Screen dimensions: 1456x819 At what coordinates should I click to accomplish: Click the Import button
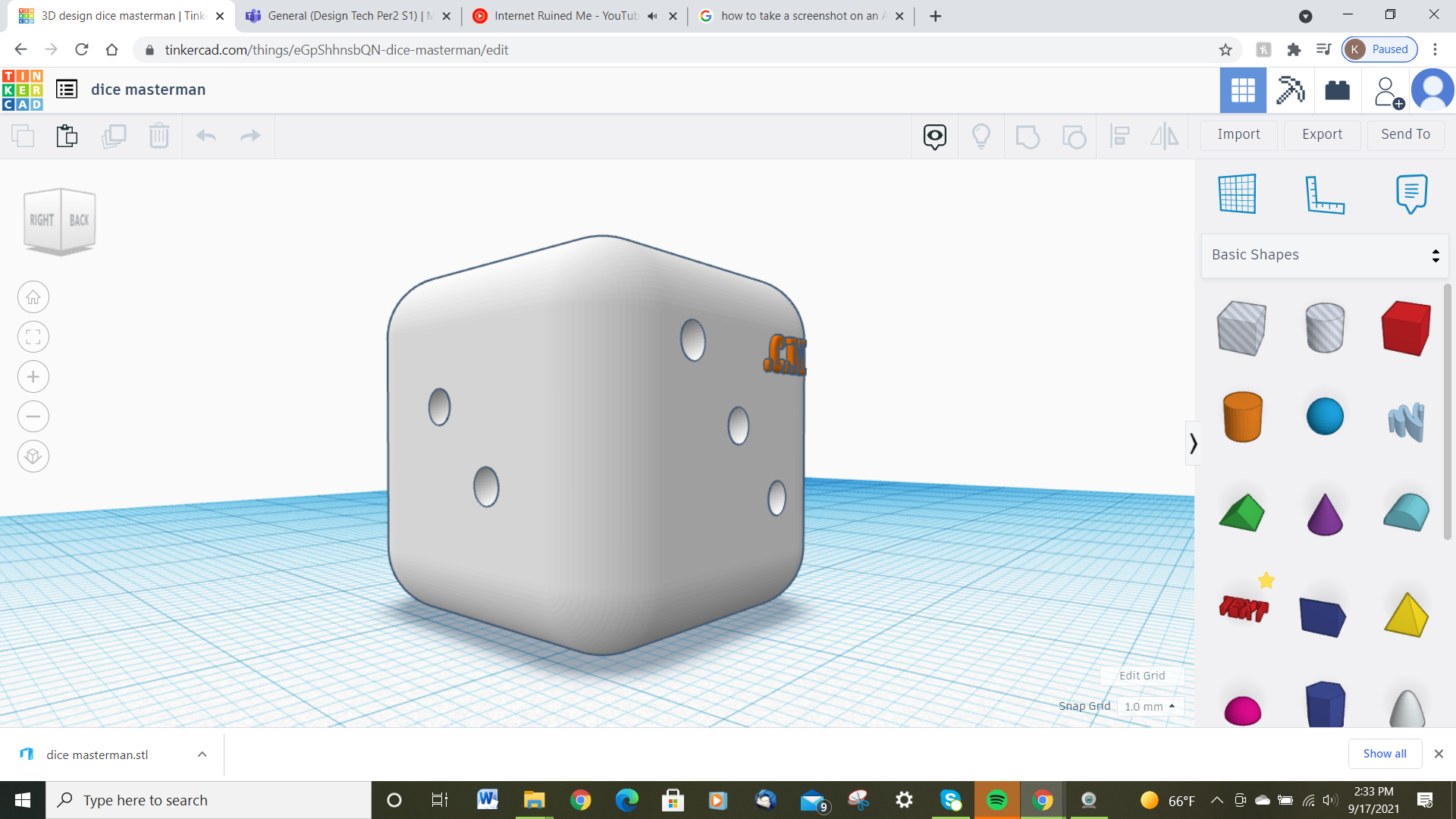coord(1238,134)
